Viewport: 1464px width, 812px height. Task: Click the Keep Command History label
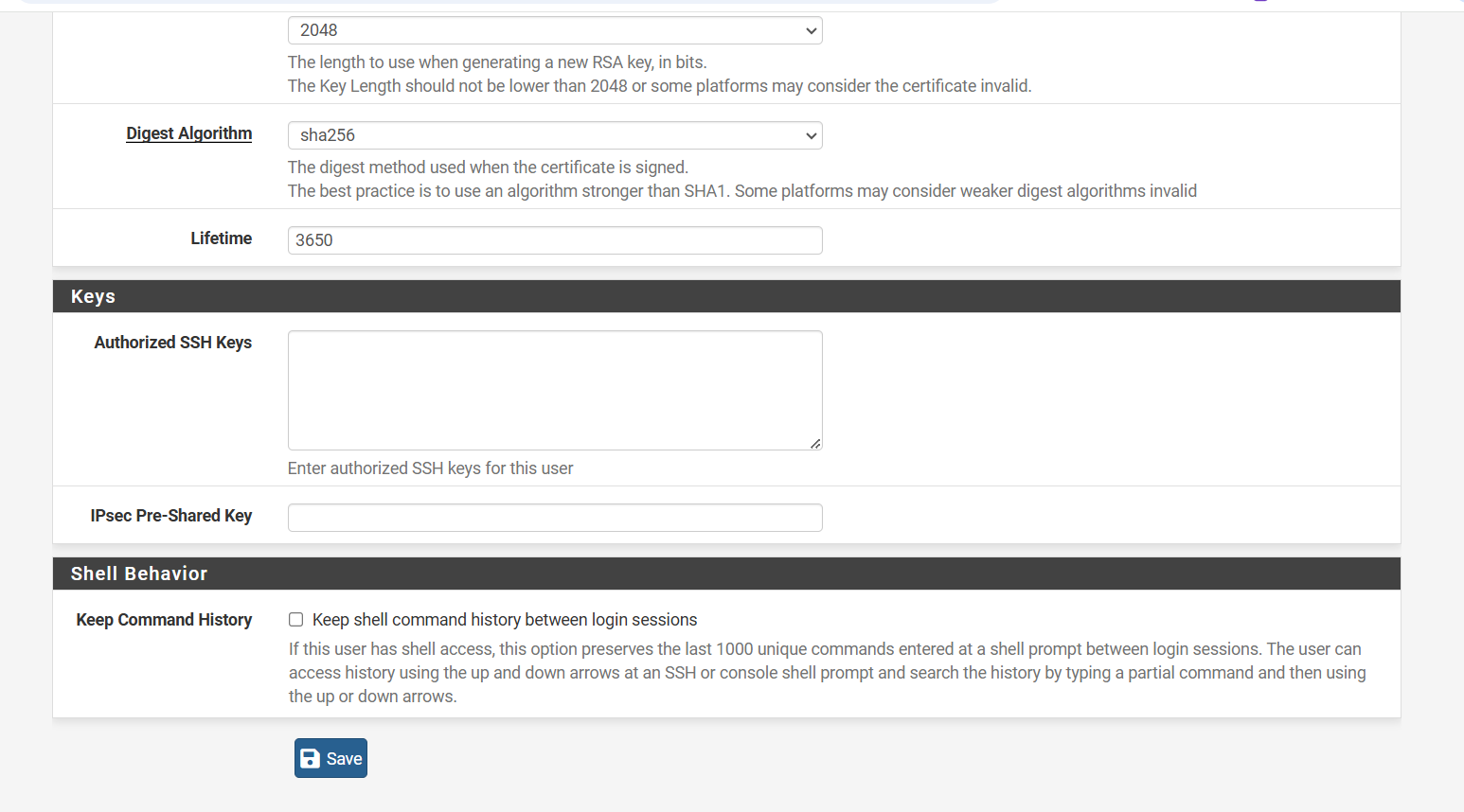[x=164, y=620]
